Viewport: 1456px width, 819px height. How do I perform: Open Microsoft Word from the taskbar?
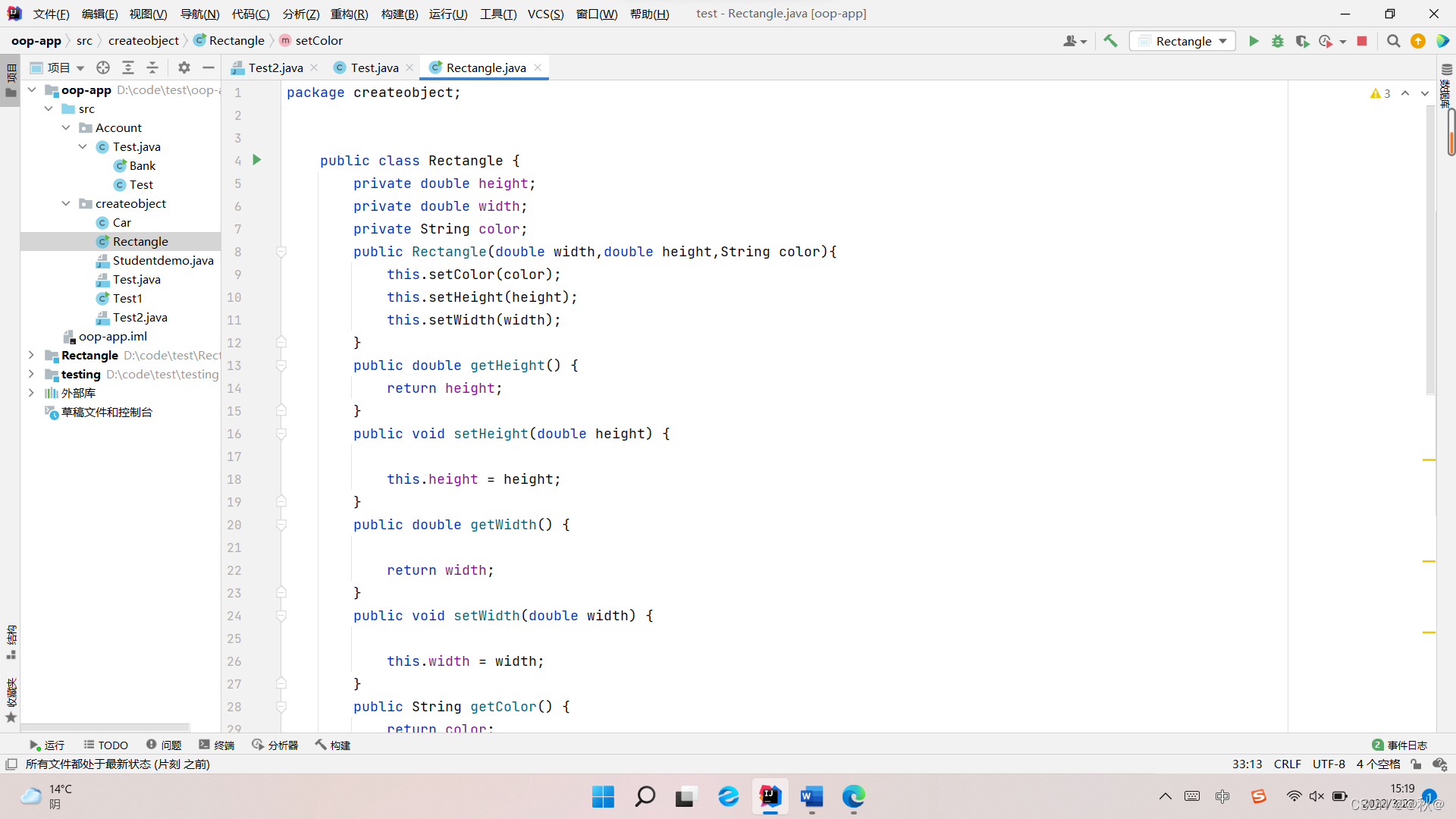[x=811, y=797]
